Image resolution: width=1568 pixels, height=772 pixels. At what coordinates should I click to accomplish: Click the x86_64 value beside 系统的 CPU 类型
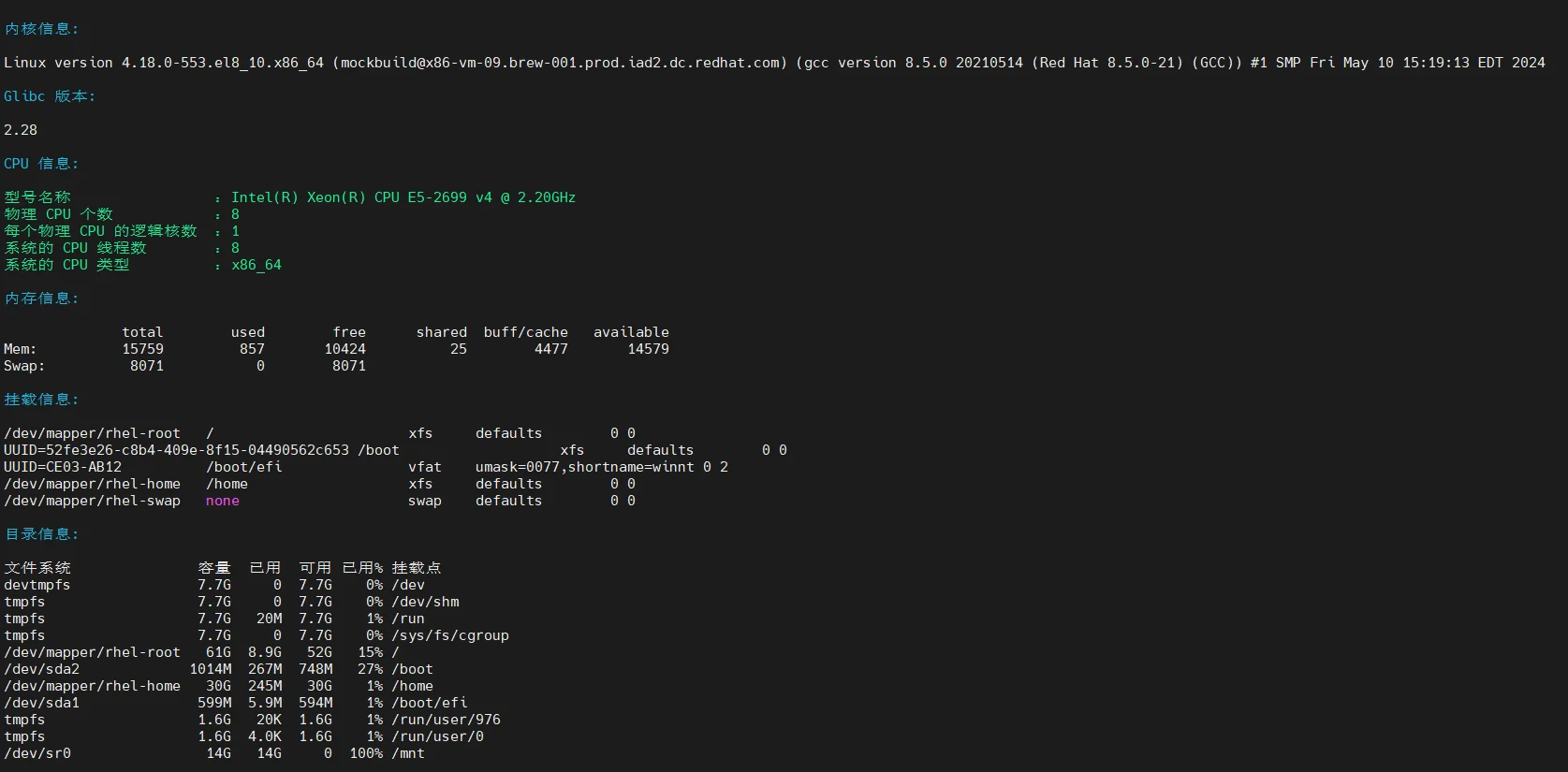pyautogui.click(x=256, y=265)
